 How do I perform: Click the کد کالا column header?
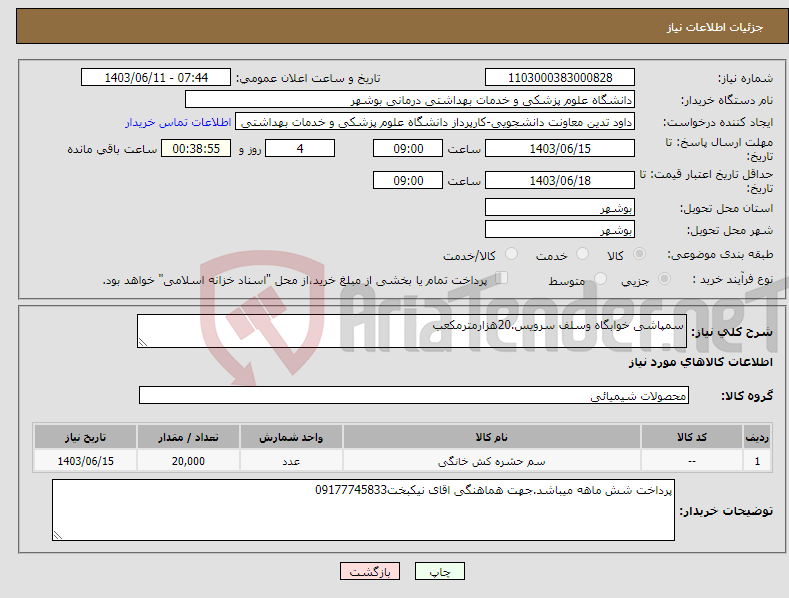coord(692,437)
